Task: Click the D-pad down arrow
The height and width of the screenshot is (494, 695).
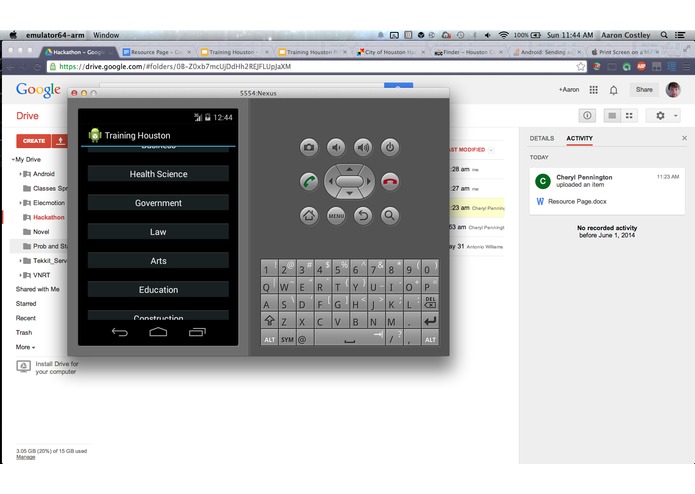Action: point(349,194)
